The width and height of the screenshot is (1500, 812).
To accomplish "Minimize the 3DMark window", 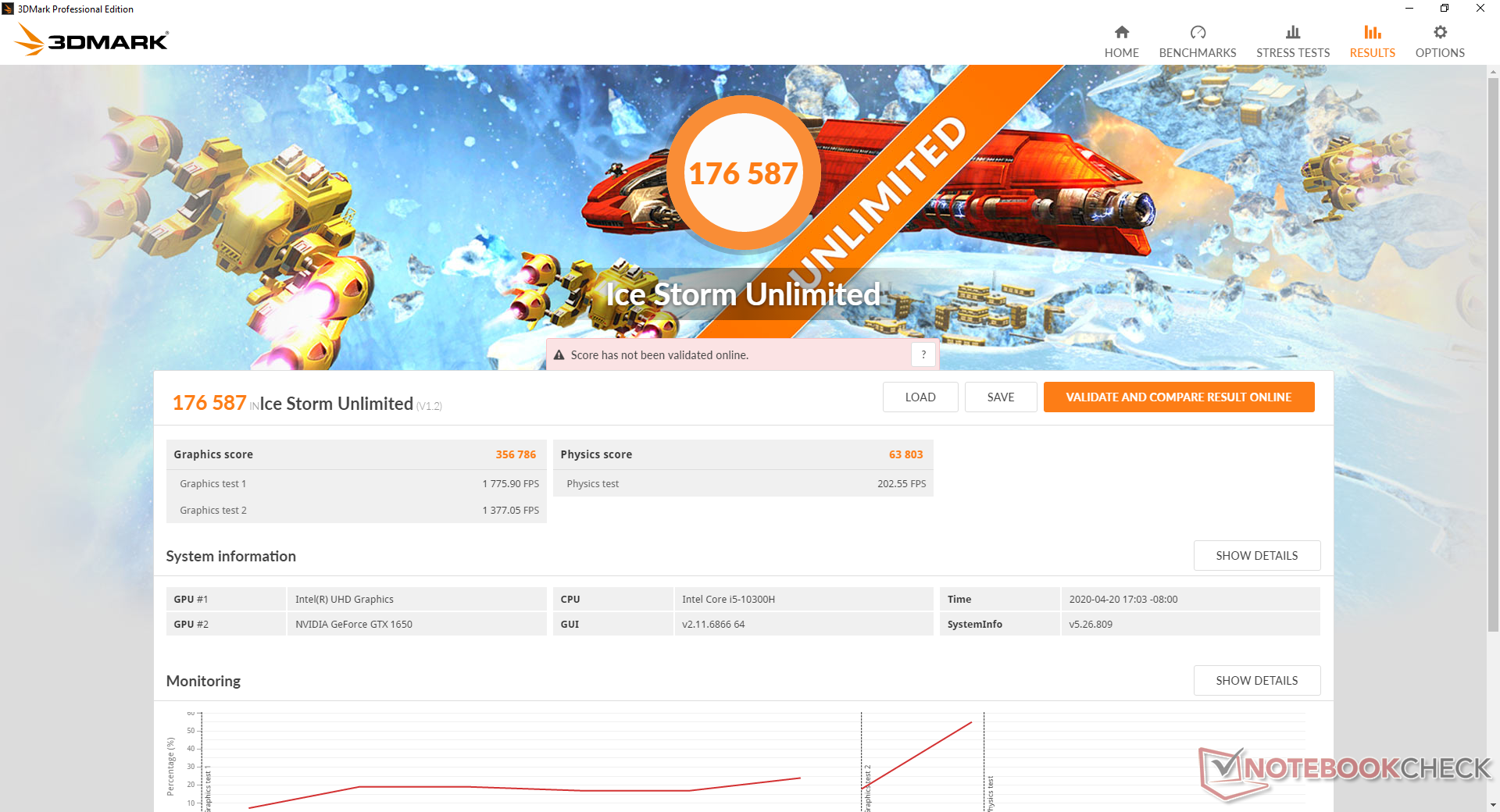I will [1409, 9].
